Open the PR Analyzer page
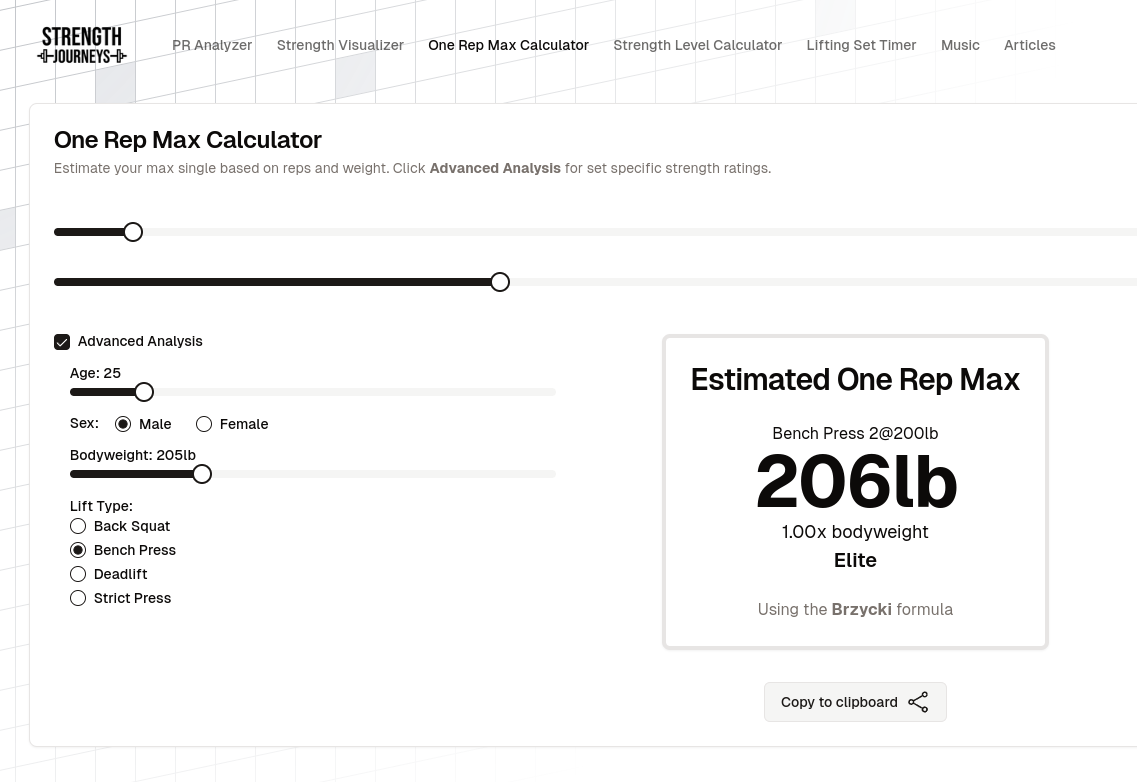The image size is (1137, 782). 212,45
